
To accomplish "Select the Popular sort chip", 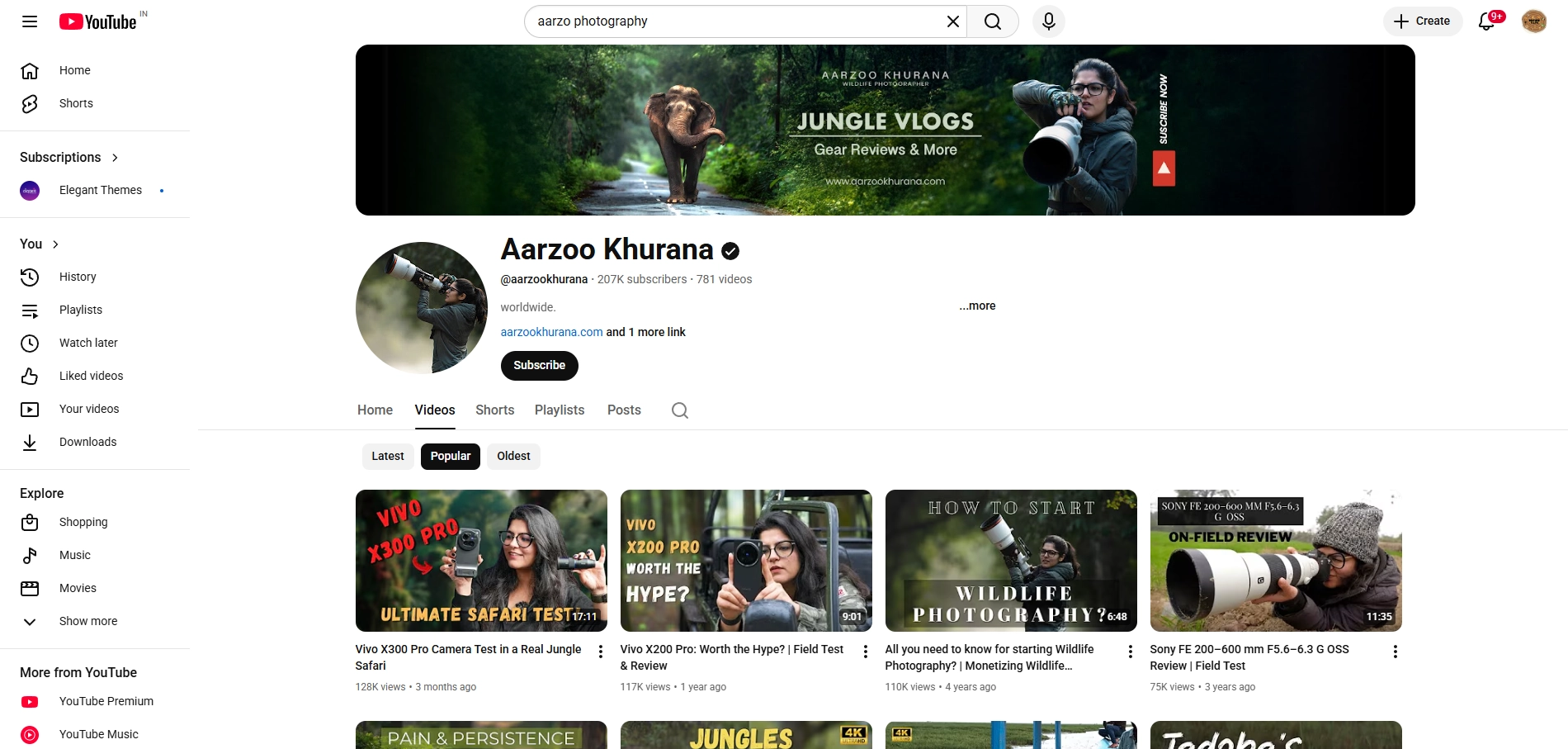I will [451, 456].
